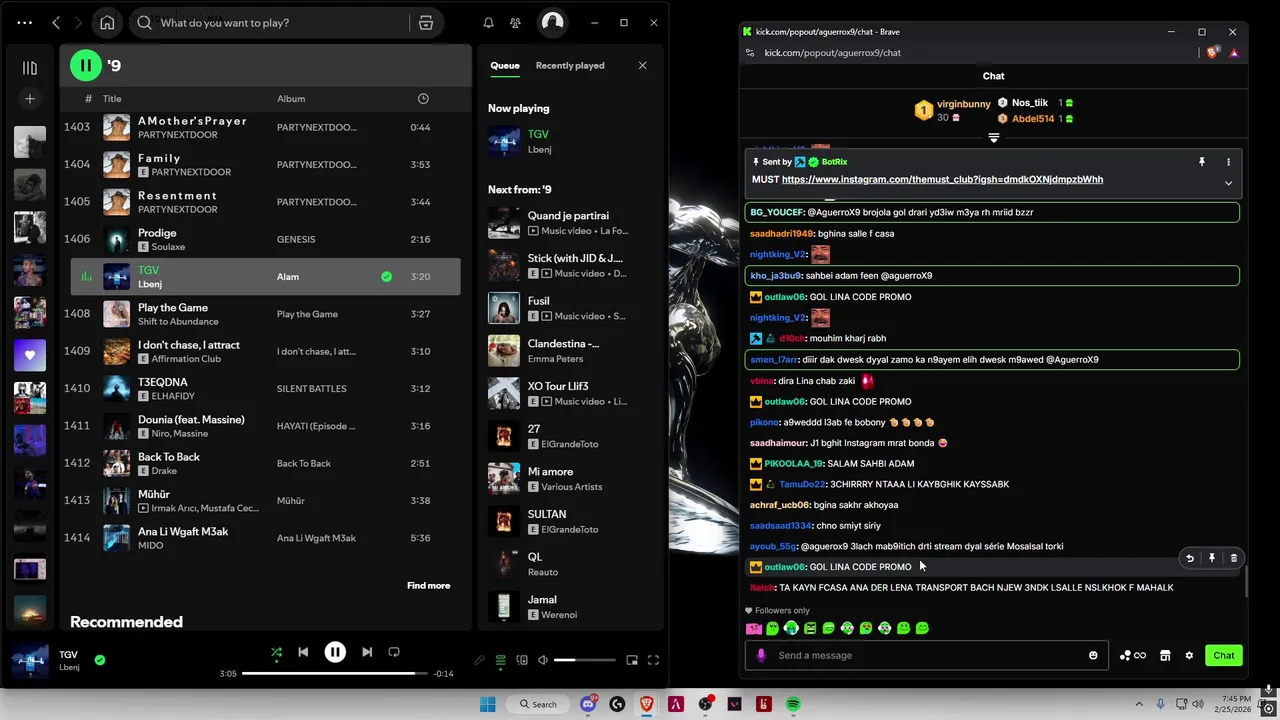The height and width of the screenshot is (720, 1280).
Task: Seek within the TGV track progress bar
Action: coord(335,674)
